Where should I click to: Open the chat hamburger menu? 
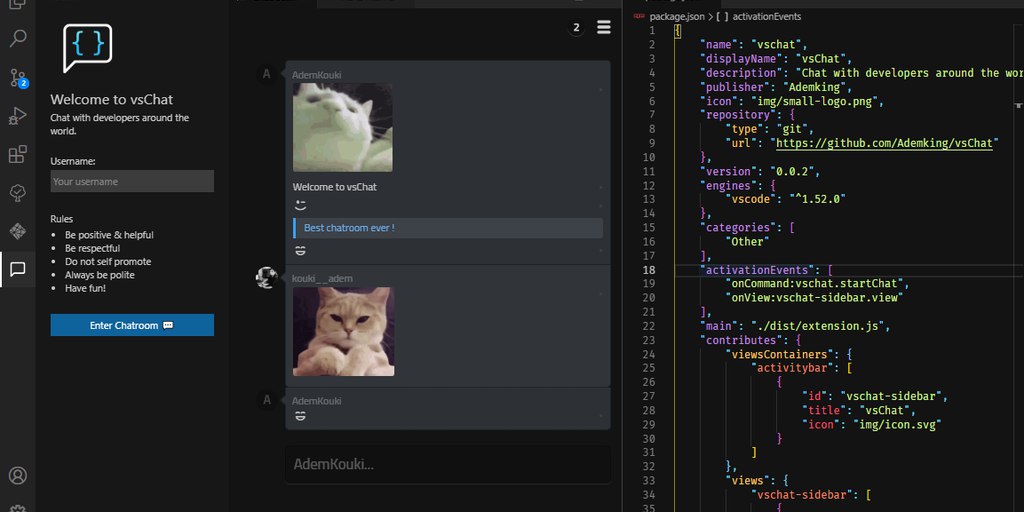[x=604, y=27]
